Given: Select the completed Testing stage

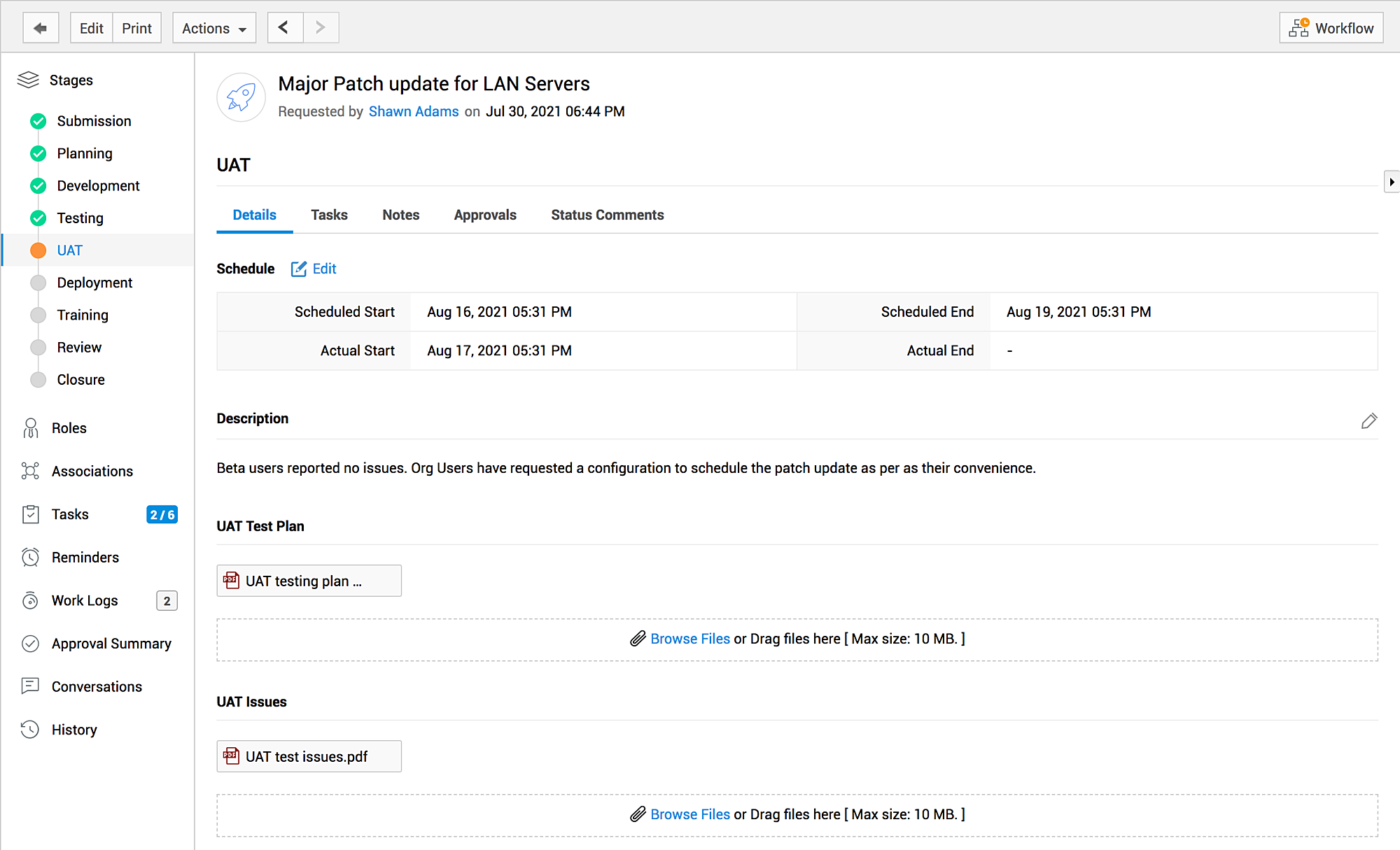Looking at the screenshot, I should pos(80,218).
